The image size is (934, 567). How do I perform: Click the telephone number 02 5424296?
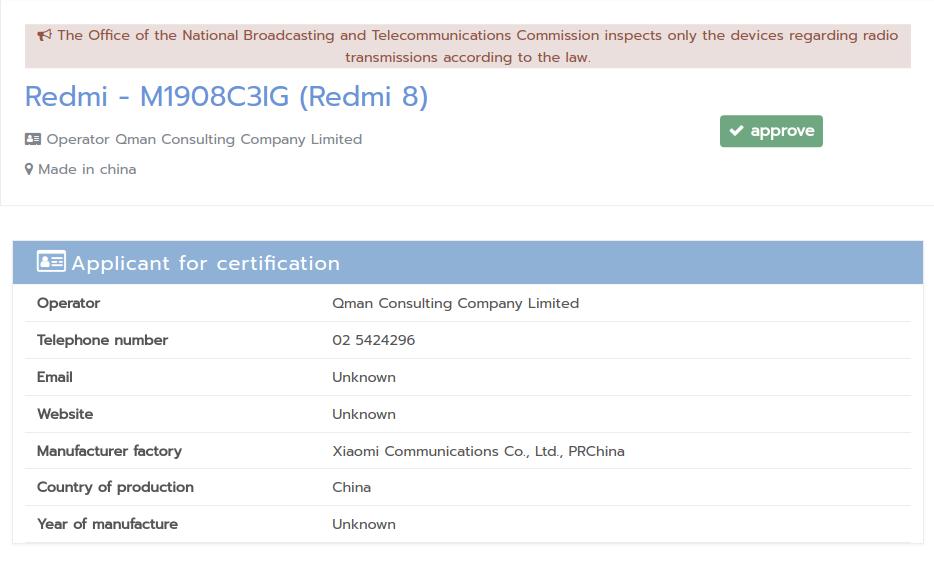tap(373, 340)
